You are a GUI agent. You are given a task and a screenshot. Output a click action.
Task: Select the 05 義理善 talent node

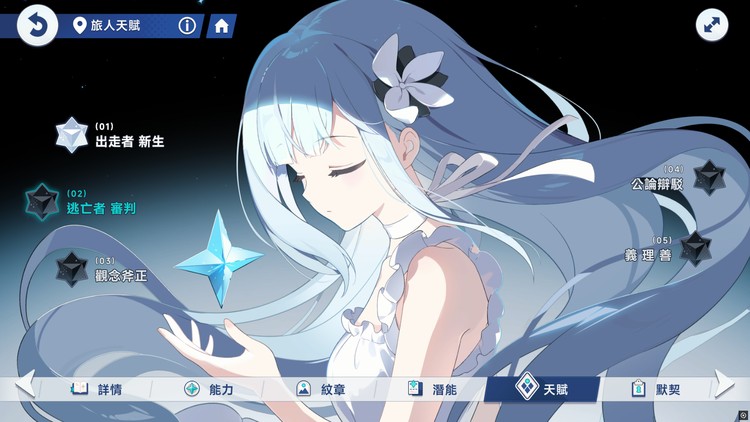coord(695,247)
